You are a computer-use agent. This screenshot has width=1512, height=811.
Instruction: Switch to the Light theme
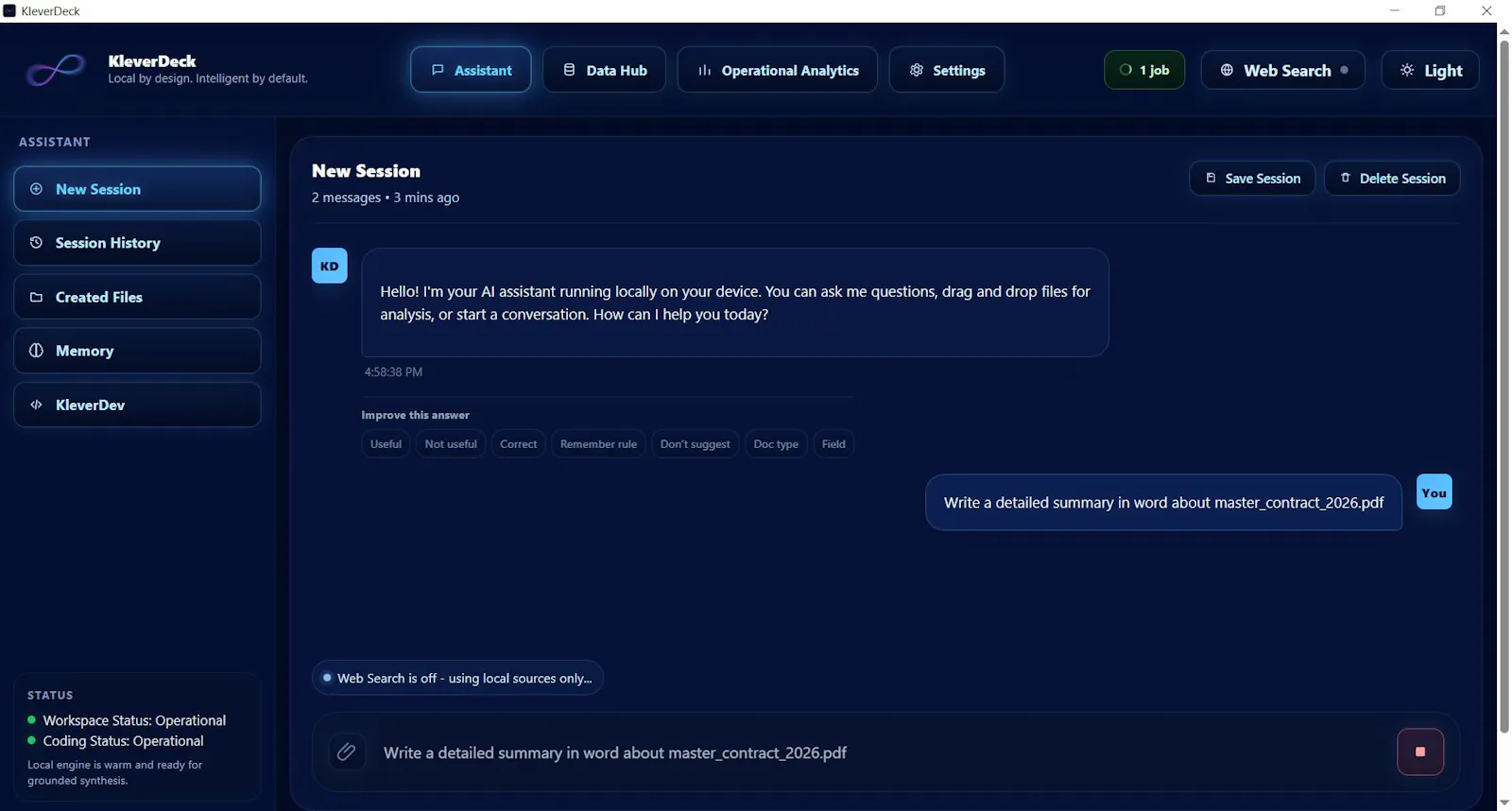tap(1431, 70)
